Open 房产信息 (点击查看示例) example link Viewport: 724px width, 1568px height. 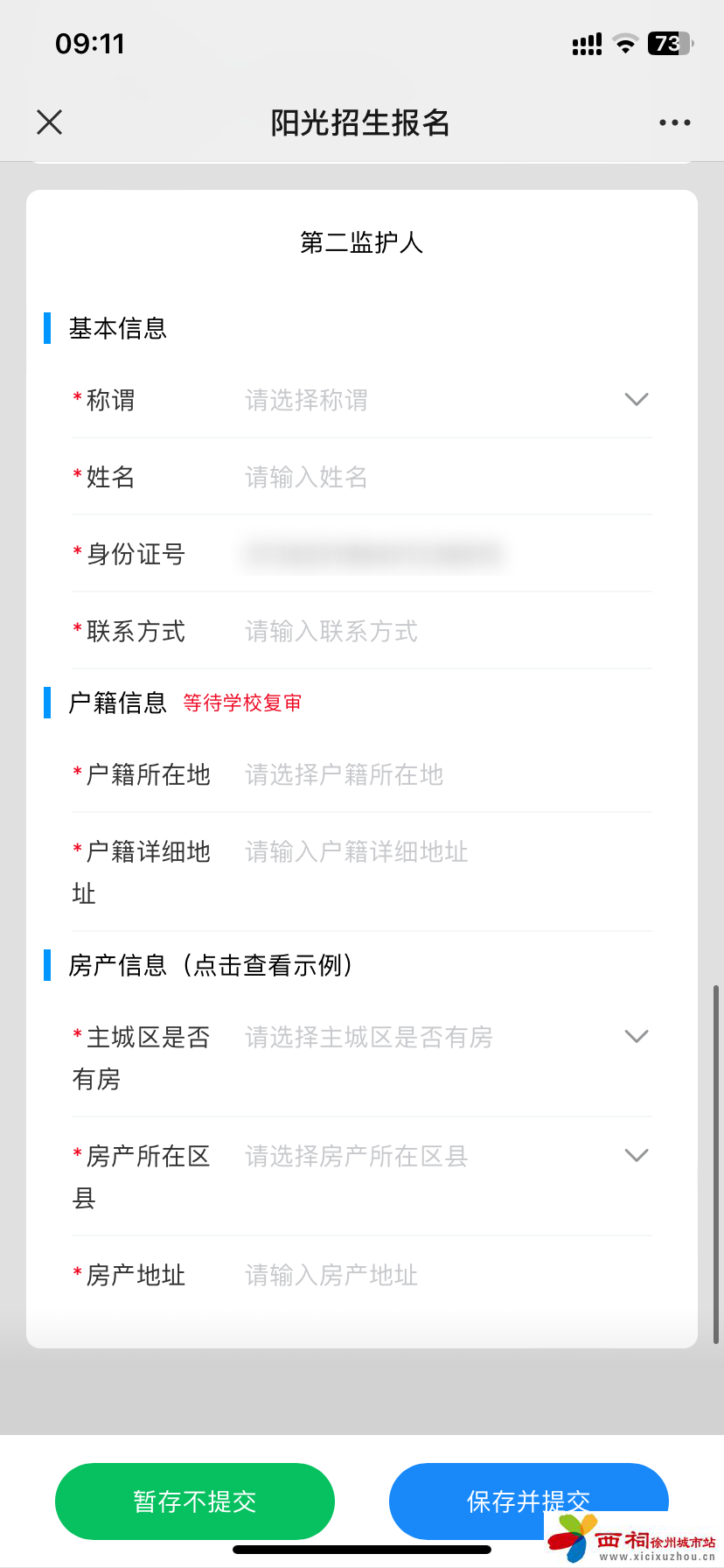[x=212, y=965]
